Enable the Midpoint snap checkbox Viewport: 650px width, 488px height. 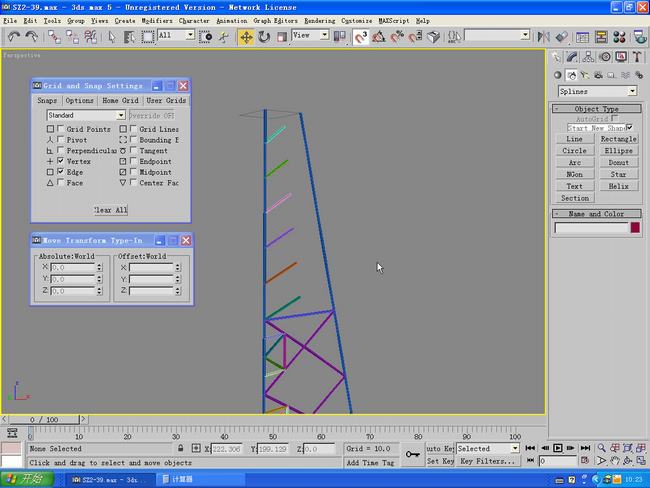pyautogui.click(x=133, y=172)
